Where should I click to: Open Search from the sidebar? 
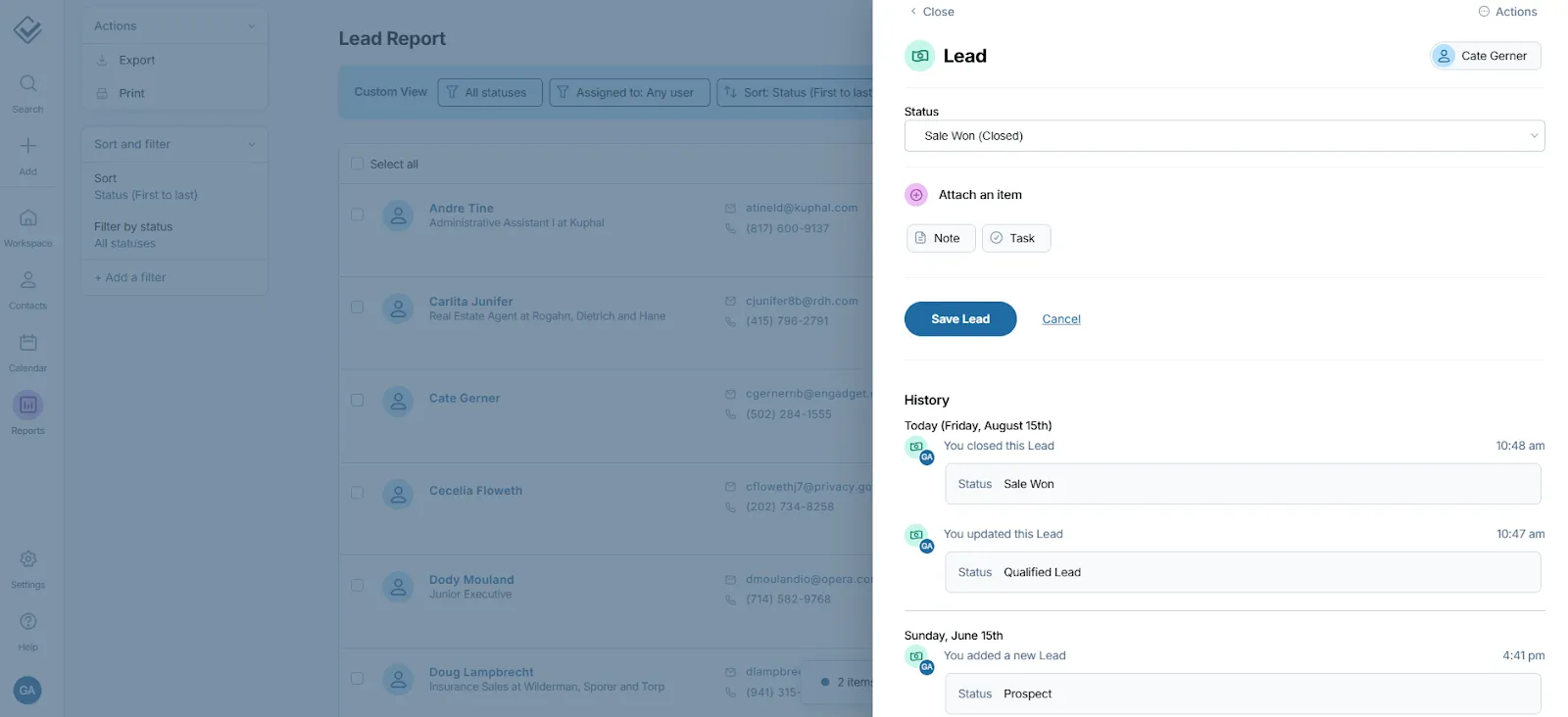[27, 93]
